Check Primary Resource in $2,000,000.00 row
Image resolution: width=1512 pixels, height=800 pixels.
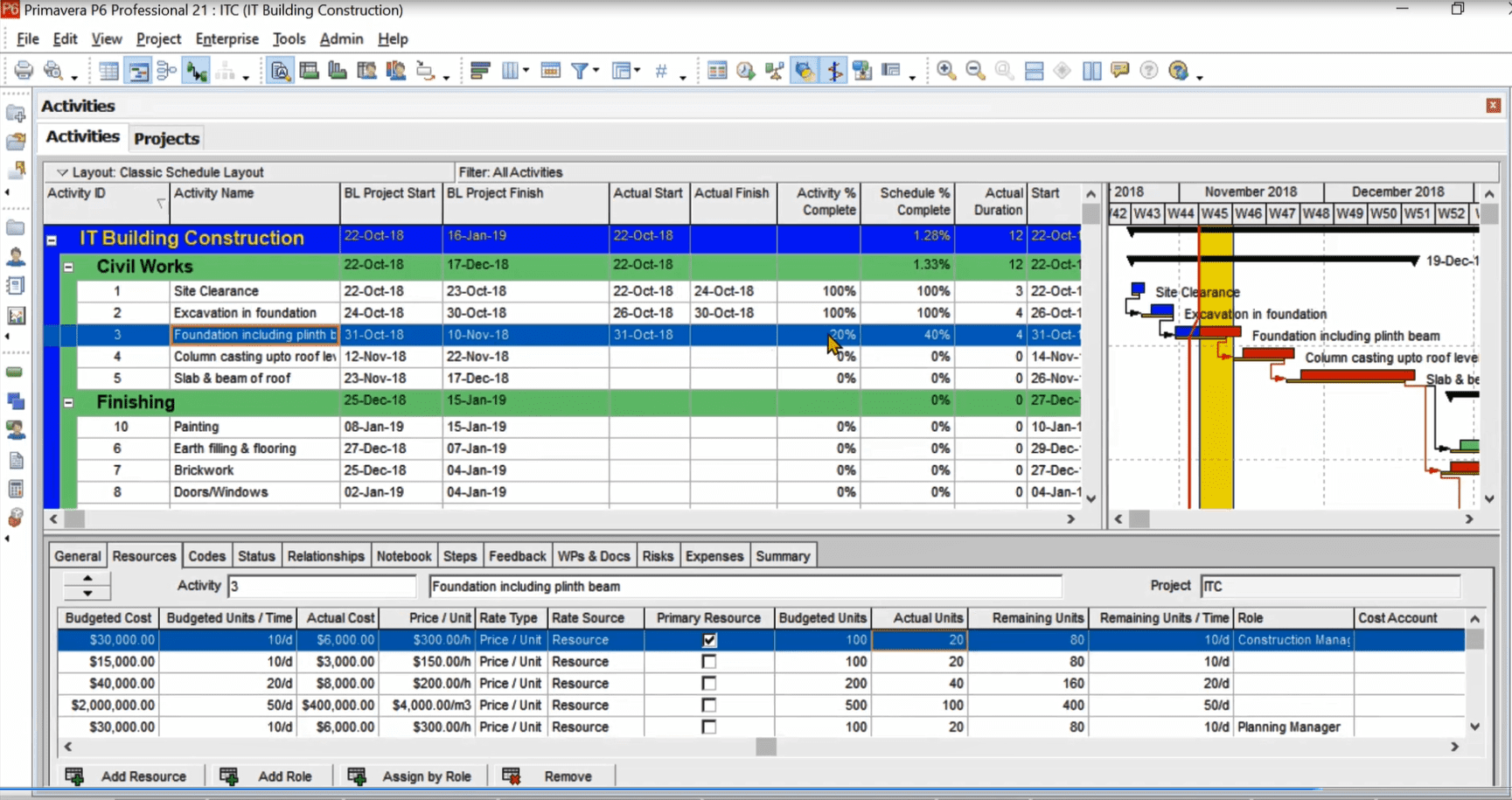[709, 706]
